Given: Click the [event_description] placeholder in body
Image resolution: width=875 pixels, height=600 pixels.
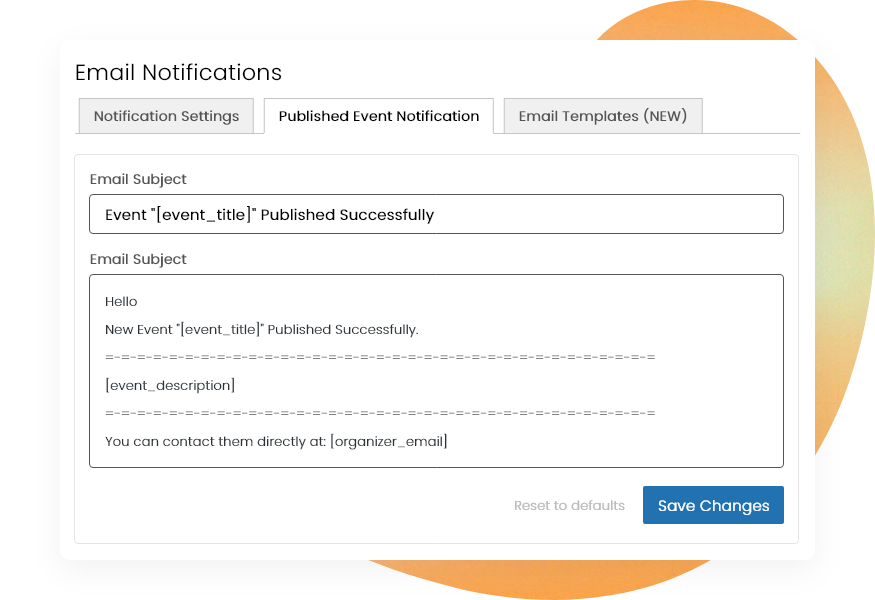Looking at the screenshot, I should coord(170,385).
